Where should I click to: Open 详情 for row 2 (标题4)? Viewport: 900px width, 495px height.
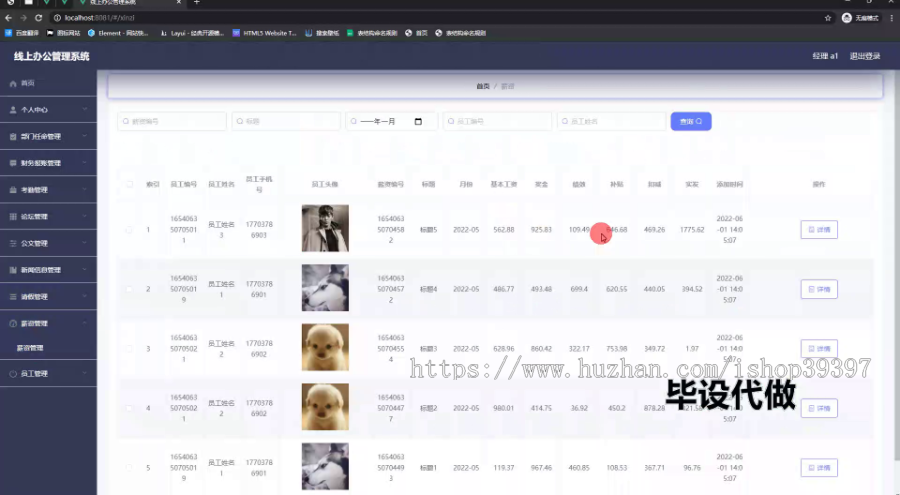[x=819, y=289]
